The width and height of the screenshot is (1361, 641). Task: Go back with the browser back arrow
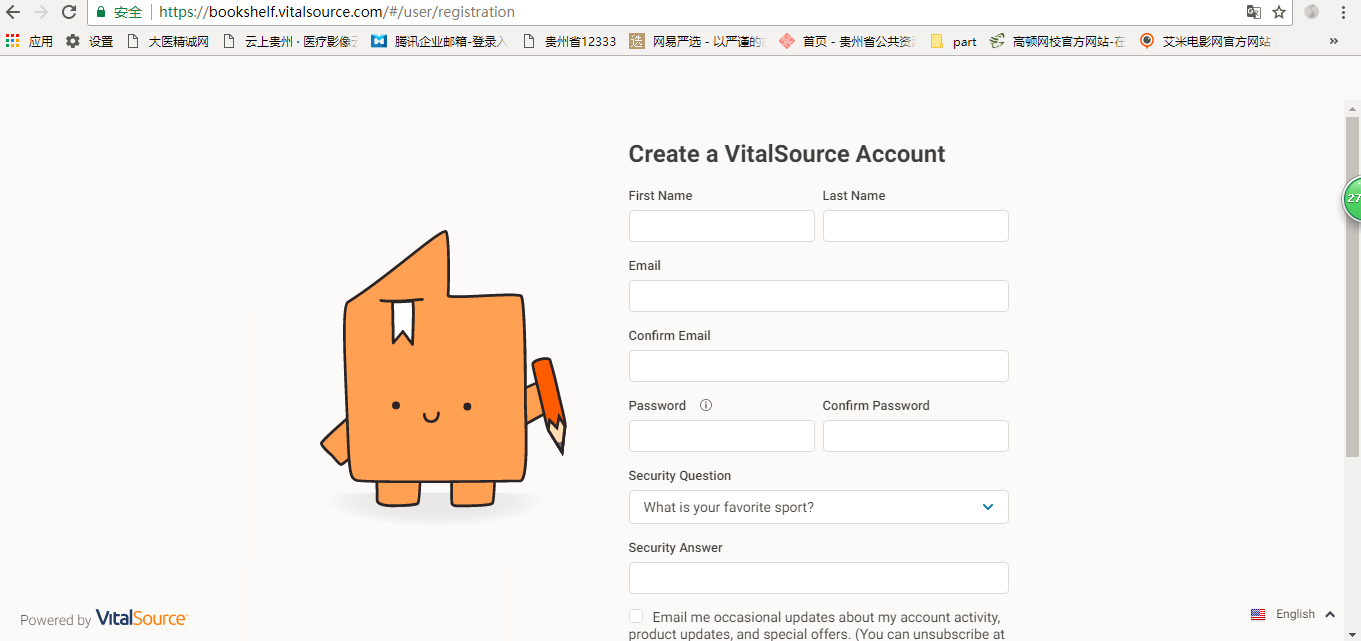(13, 12)
